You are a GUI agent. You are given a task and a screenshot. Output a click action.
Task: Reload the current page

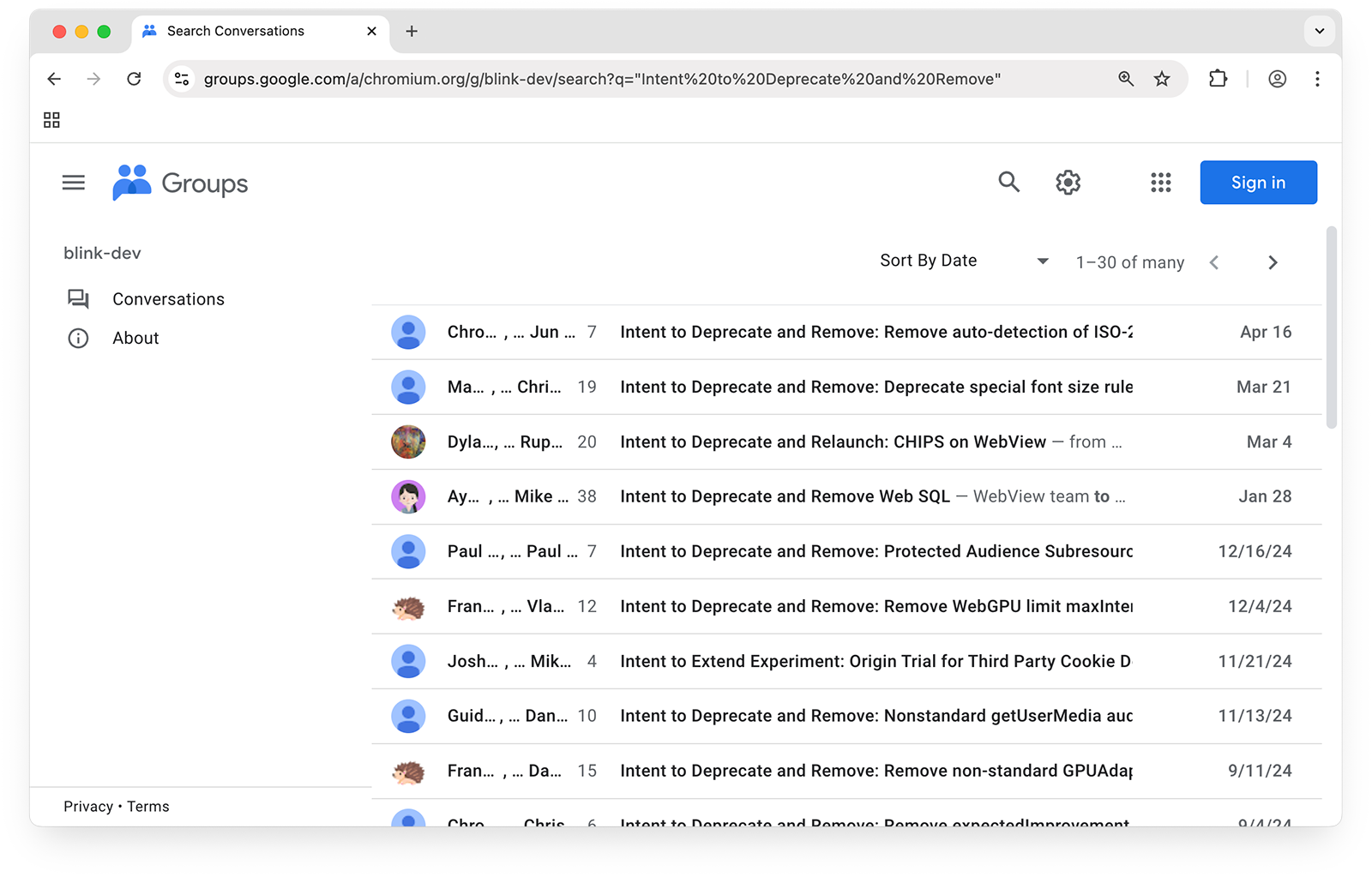point(134,79)
